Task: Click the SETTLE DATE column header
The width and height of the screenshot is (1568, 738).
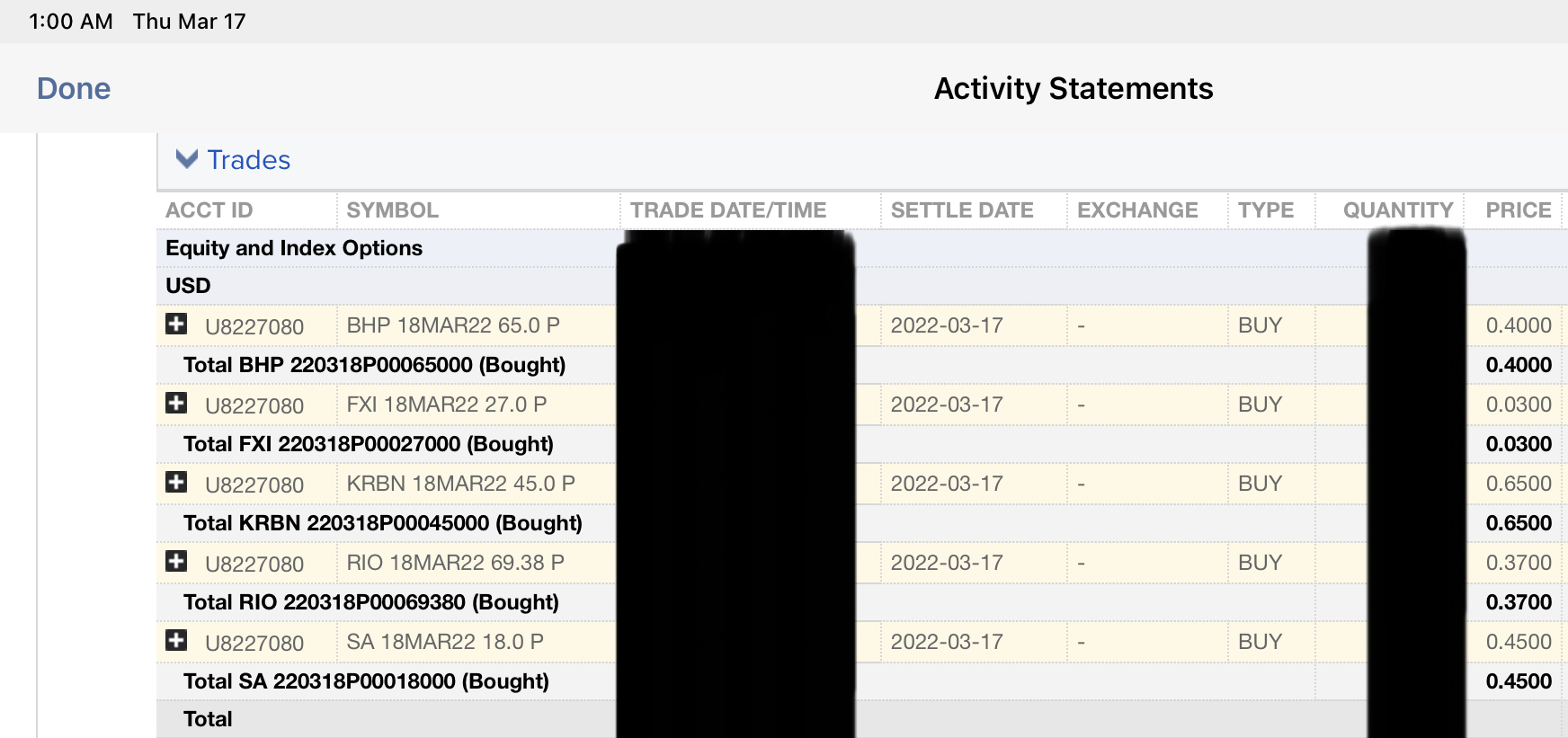Action: click(962, 210)
